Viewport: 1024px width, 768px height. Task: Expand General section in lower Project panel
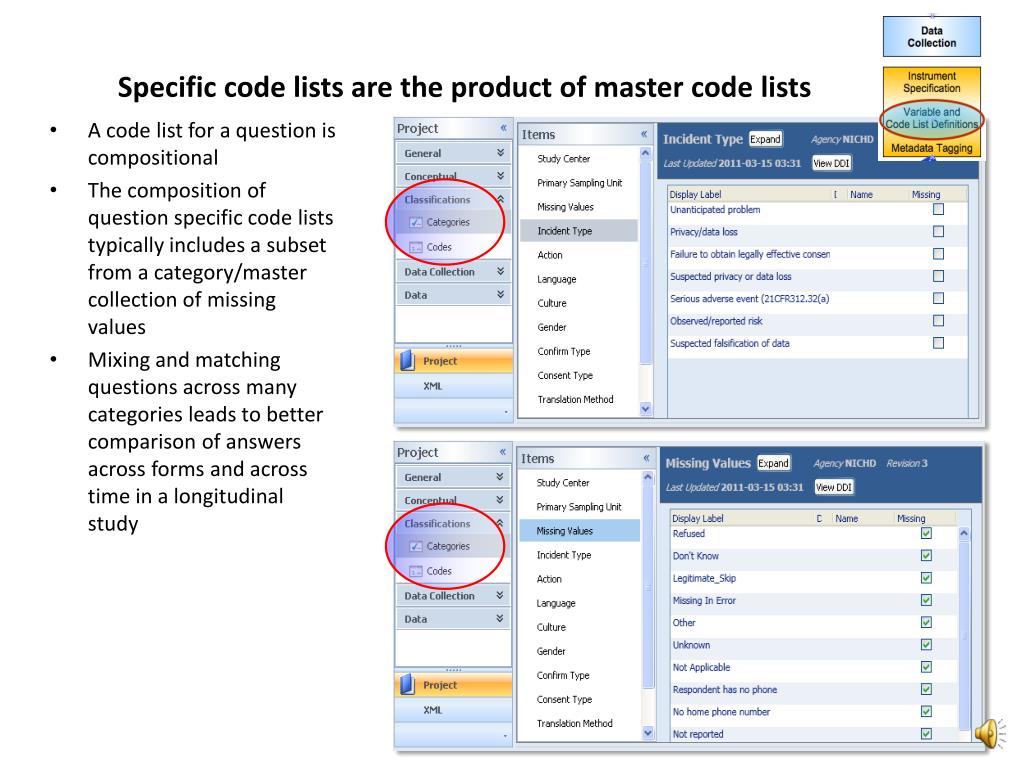click(500, 477)
